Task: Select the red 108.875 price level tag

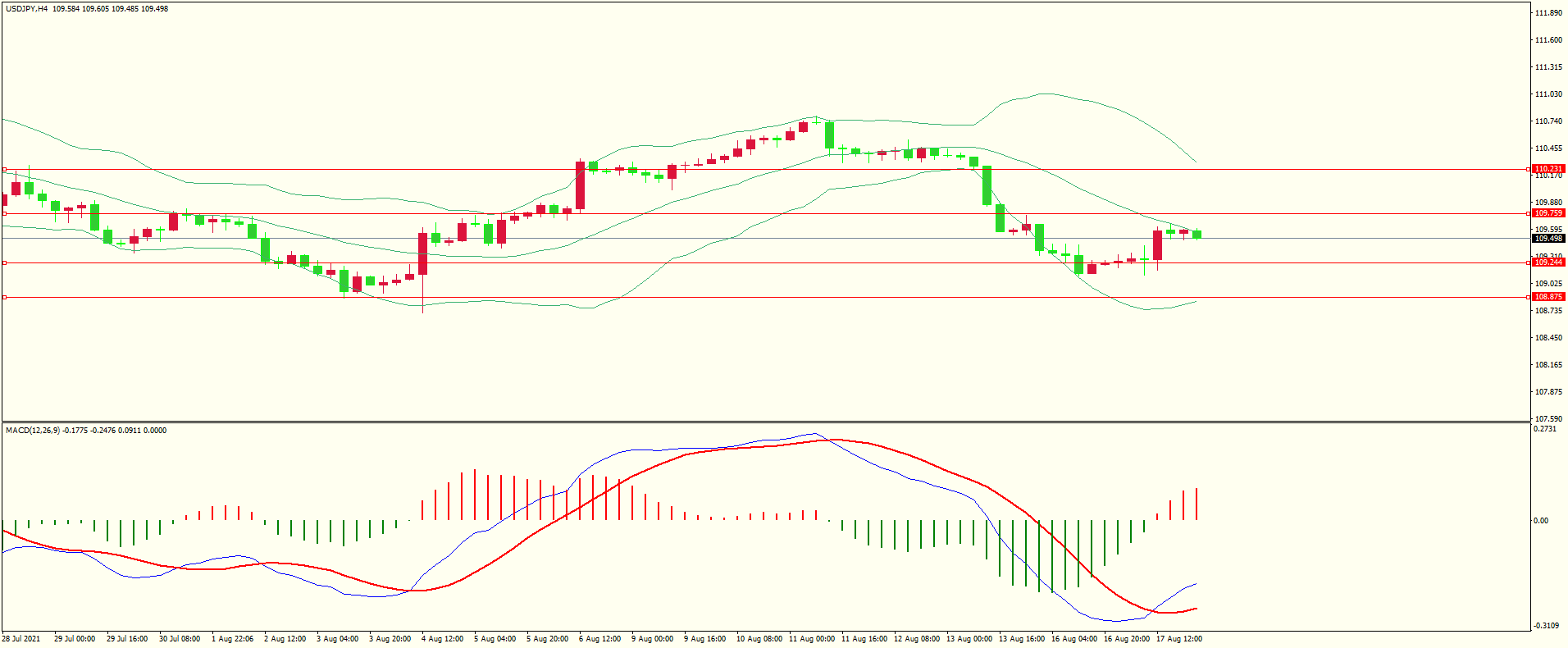Action: [x=1548, y=297]
